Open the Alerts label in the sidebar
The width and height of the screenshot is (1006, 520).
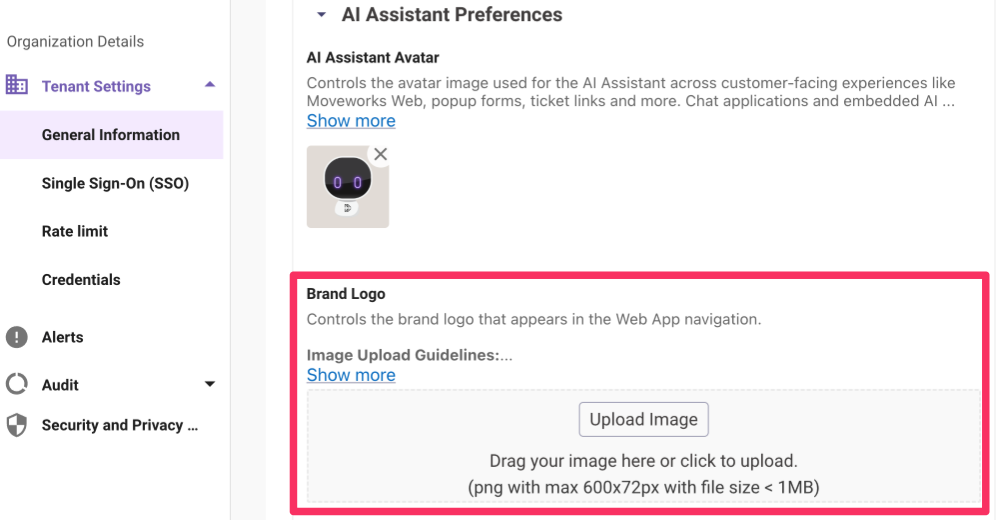[62, 337]
